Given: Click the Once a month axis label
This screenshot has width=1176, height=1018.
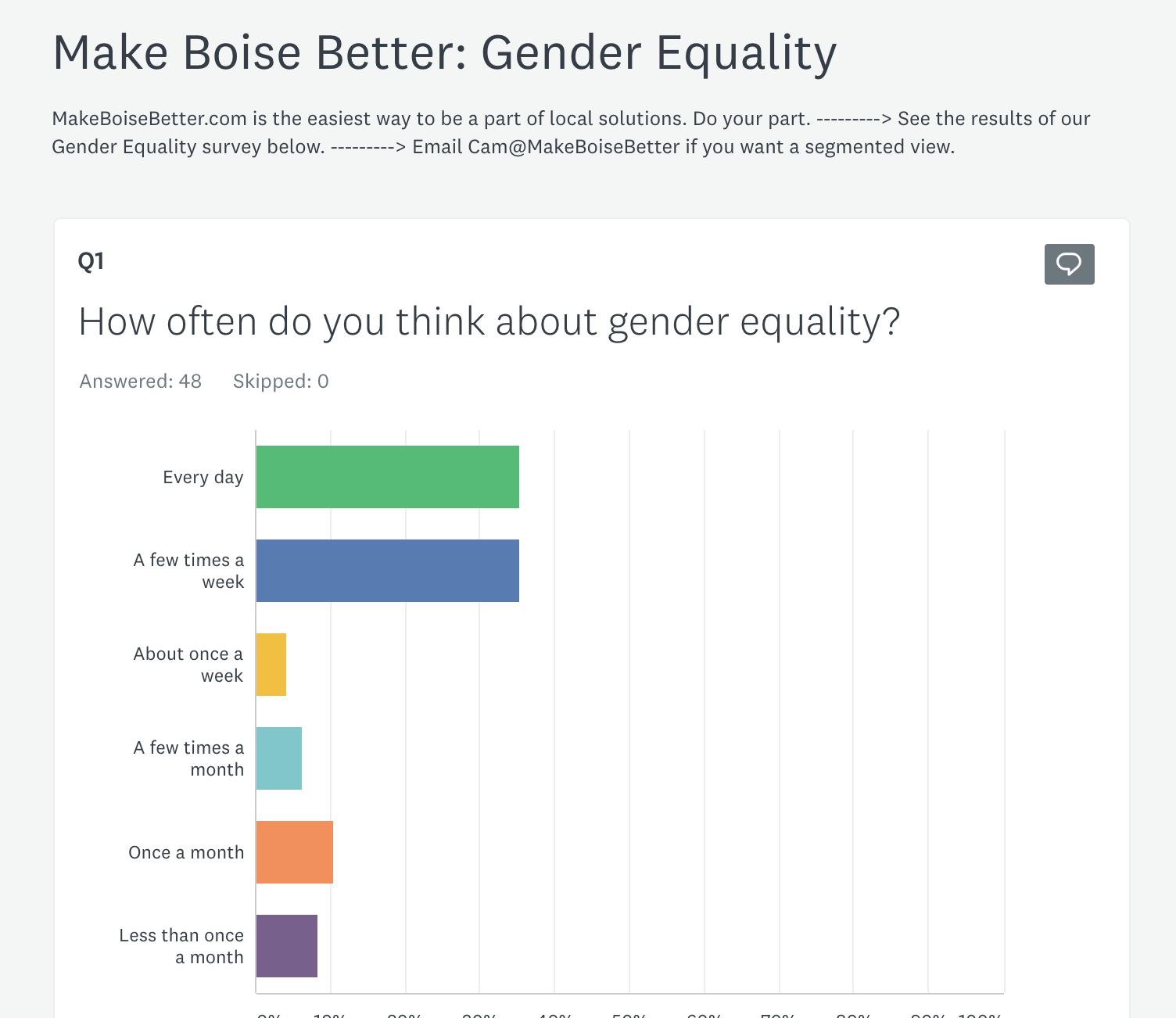Looking at the screenshot, I should coord(186,852).
